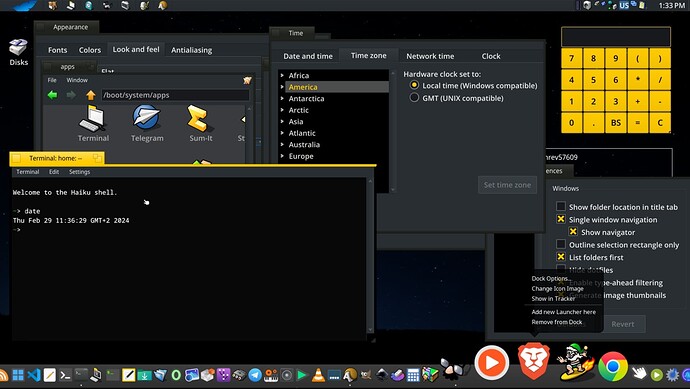
Task: Open green play triangle in dock
Action: click(302, 375)
